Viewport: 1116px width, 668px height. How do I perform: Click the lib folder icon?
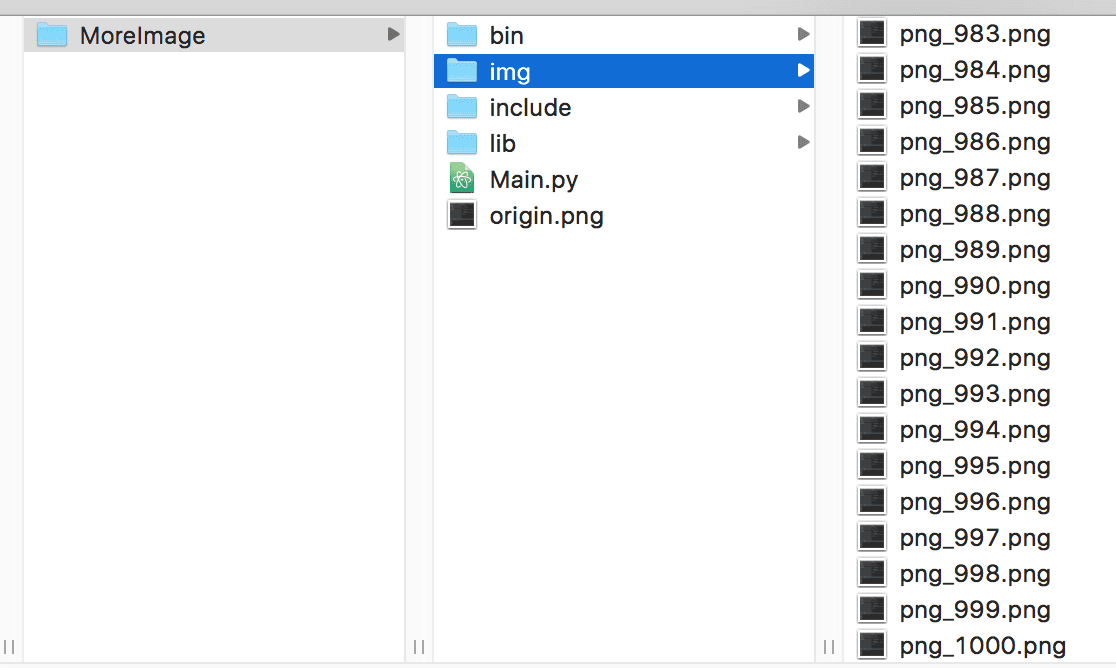[462, 143]
